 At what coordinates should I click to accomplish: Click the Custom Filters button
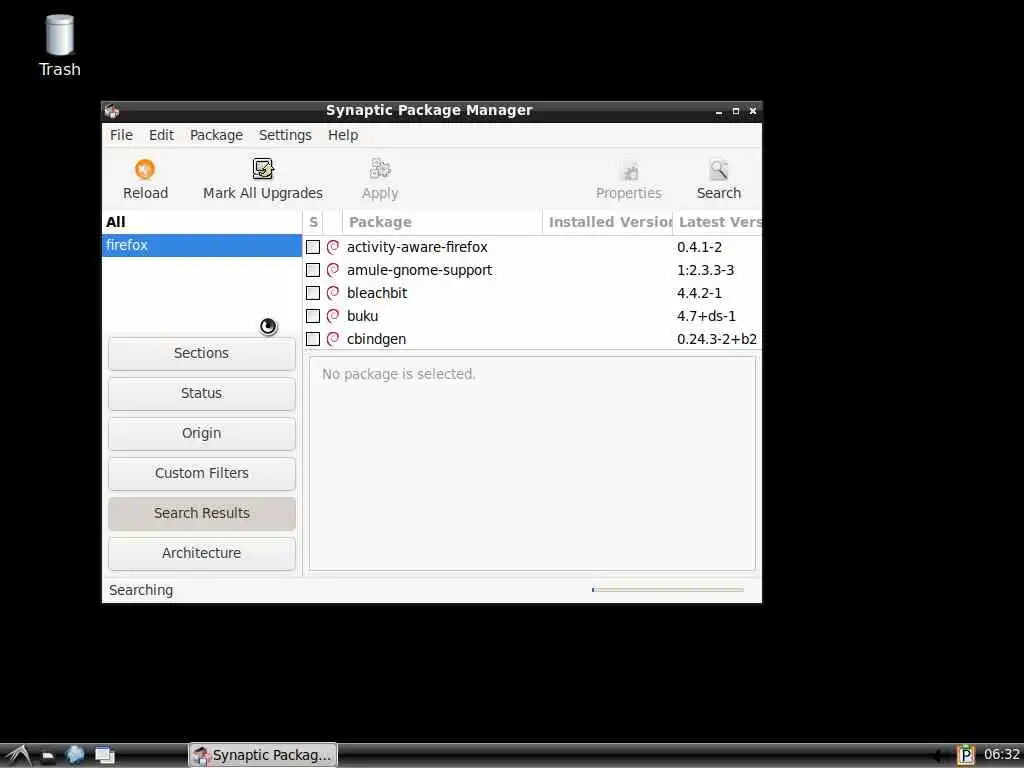pos(202,473)
